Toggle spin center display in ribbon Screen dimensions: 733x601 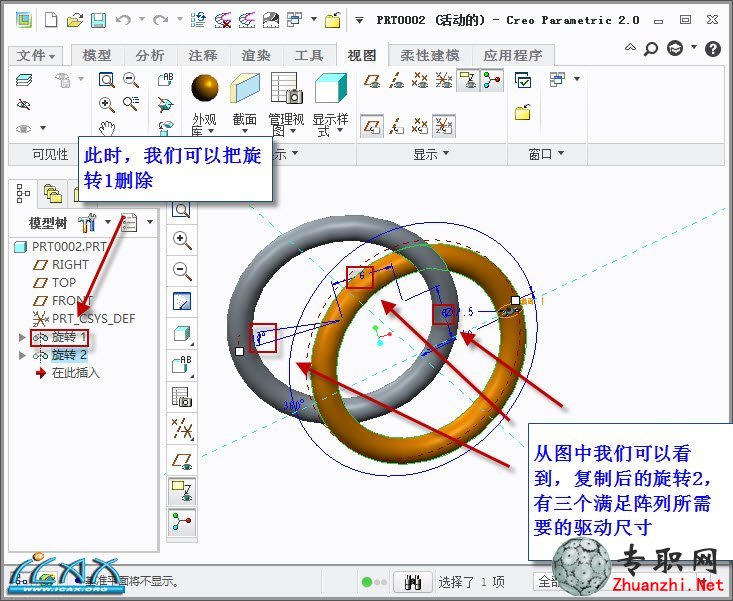pyautogui.click(x=492, y=80)
